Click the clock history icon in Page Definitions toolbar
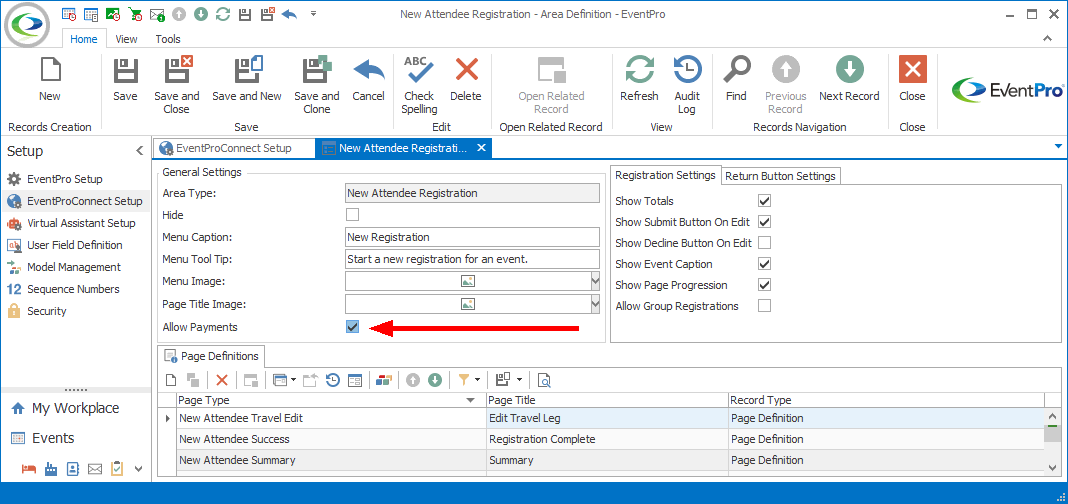 [x=332, y=380]
